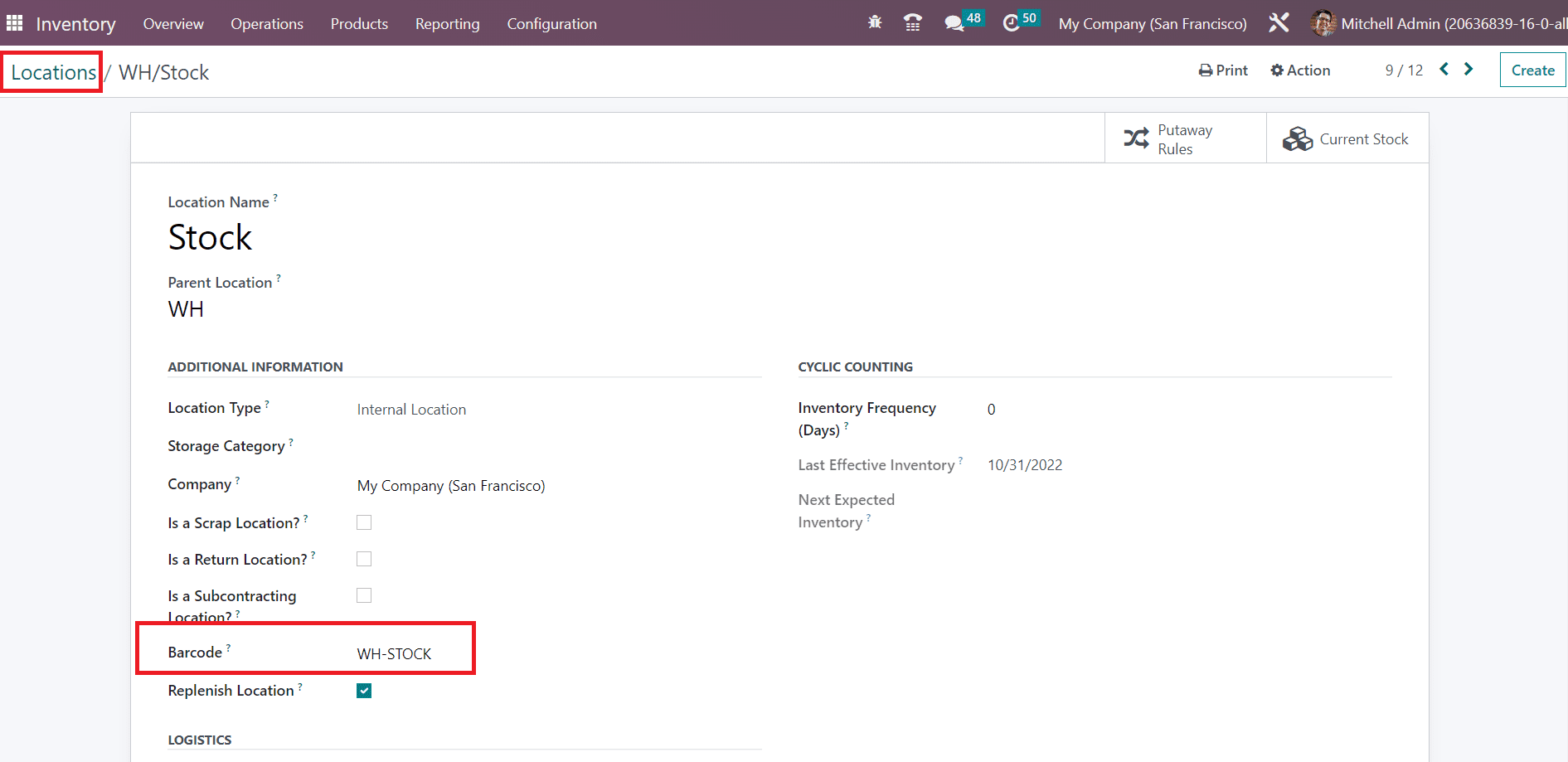The height and width of the screenshot is (762, 1568).
Task: Check the Is a Return Location box
Action: click(x=364, y=559)
